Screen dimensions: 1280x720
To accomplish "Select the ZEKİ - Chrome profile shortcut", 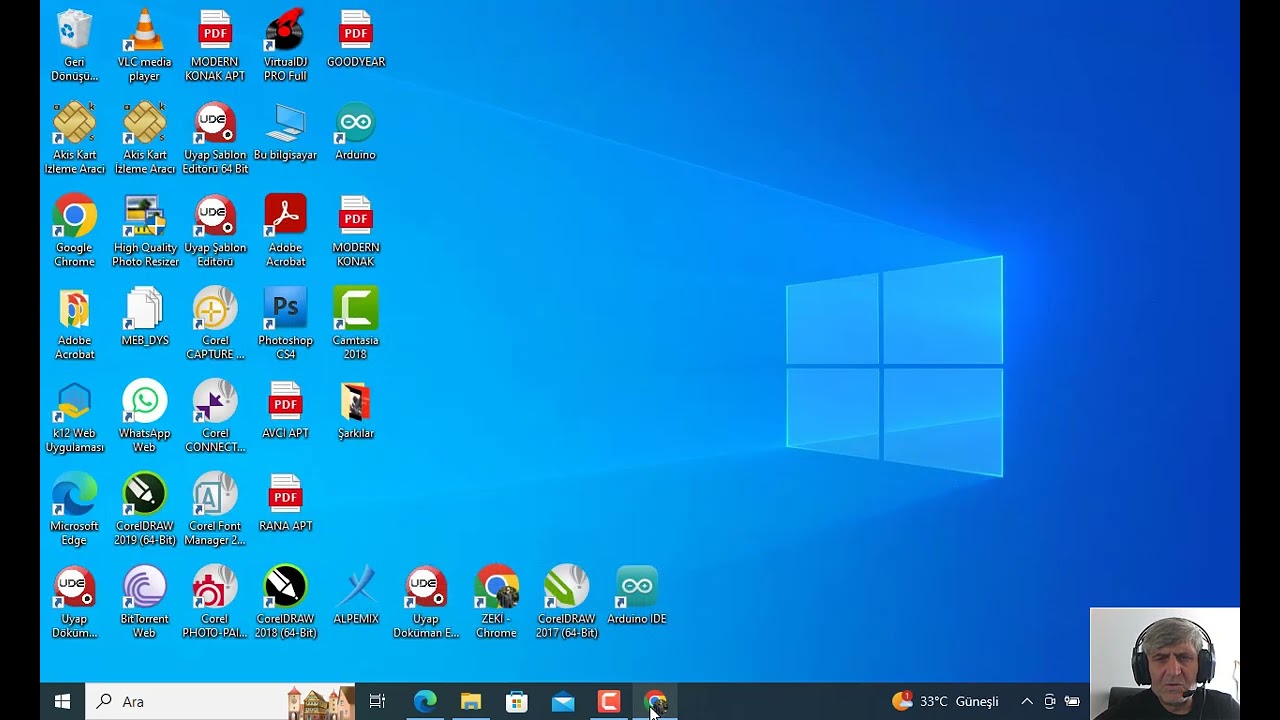I will coord(496,604).
